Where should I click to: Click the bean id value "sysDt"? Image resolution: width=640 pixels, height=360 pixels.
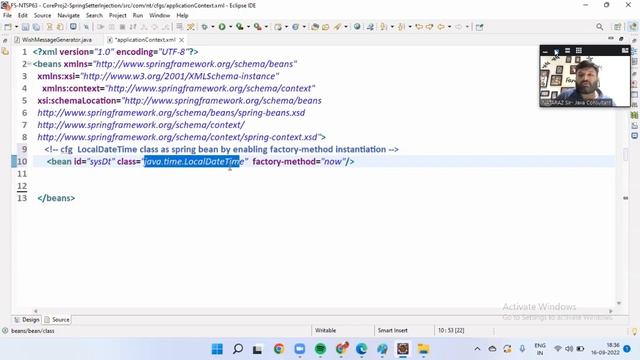(100, 162)
